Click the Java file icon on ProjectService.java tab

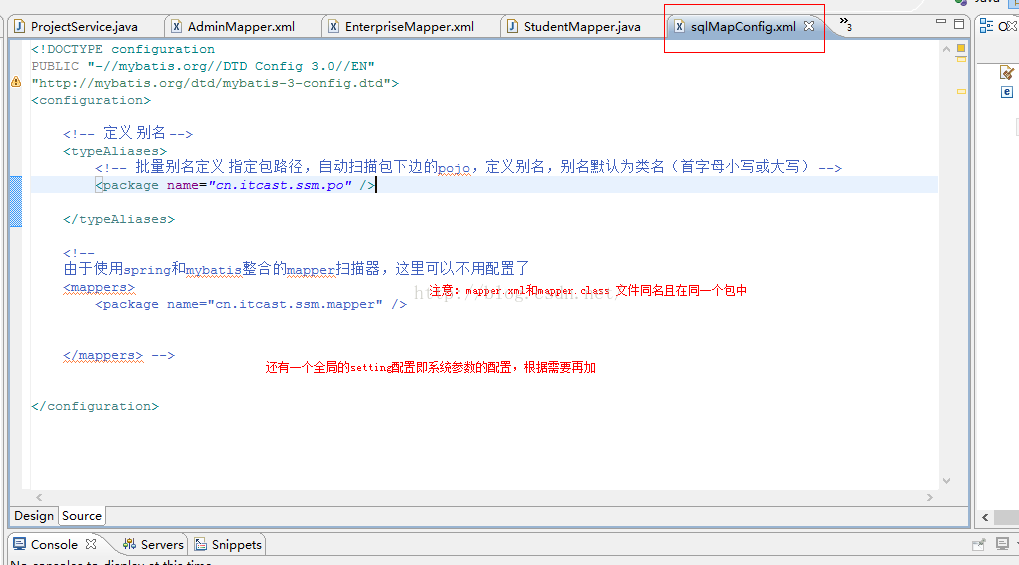19,27
